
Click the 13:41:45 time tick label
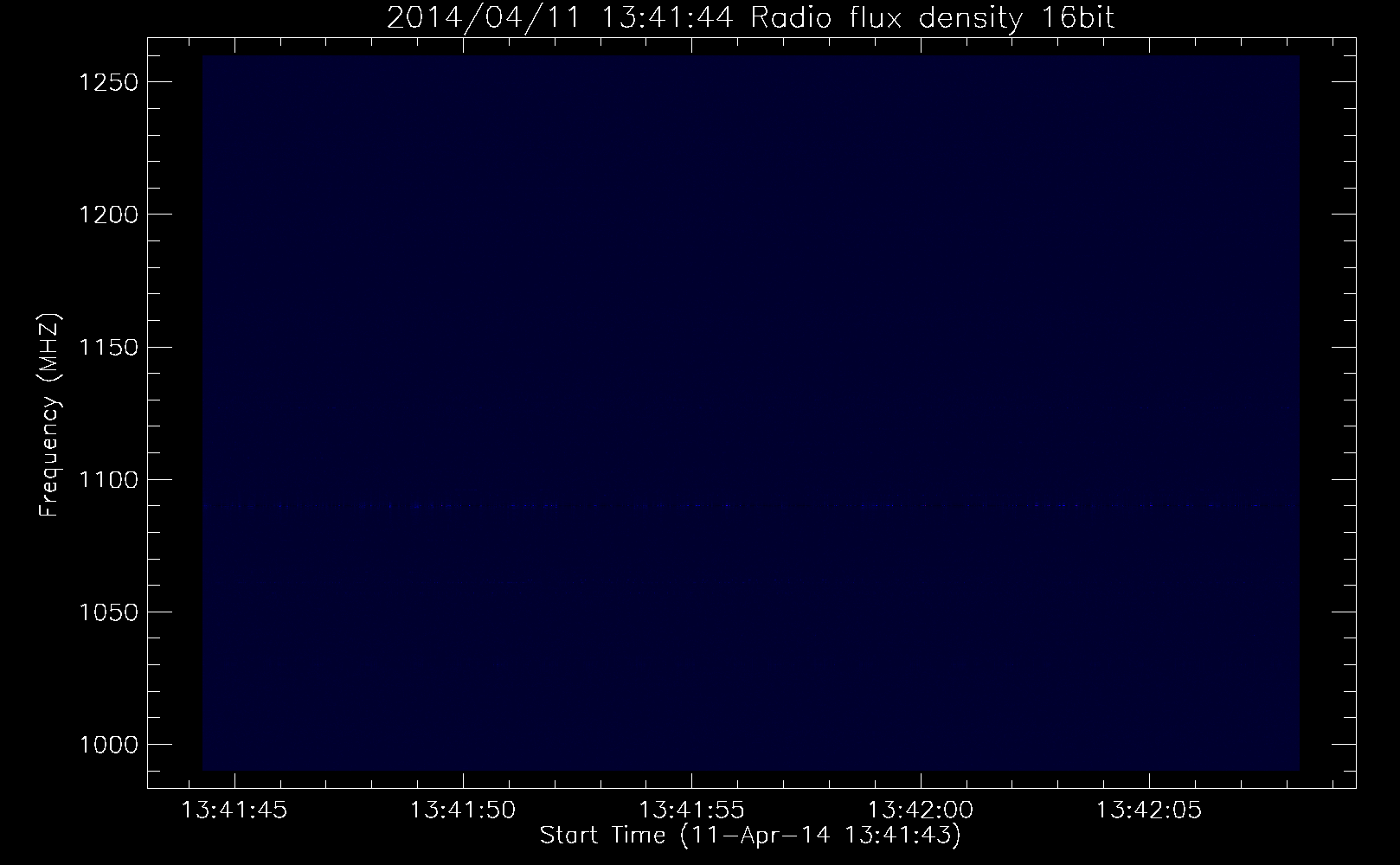(x=234, y=811)
